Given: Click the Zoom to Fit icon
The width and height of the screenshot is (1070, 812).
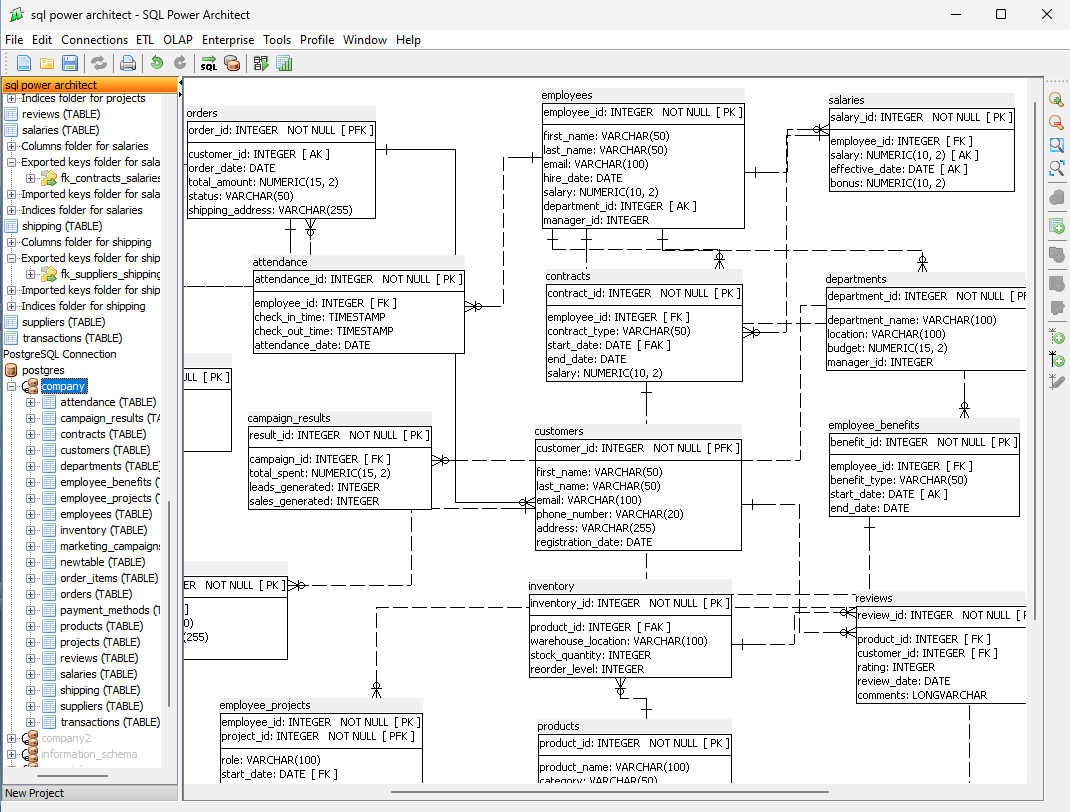Looking at the screenshot, I should click(x=1056, y=167).
